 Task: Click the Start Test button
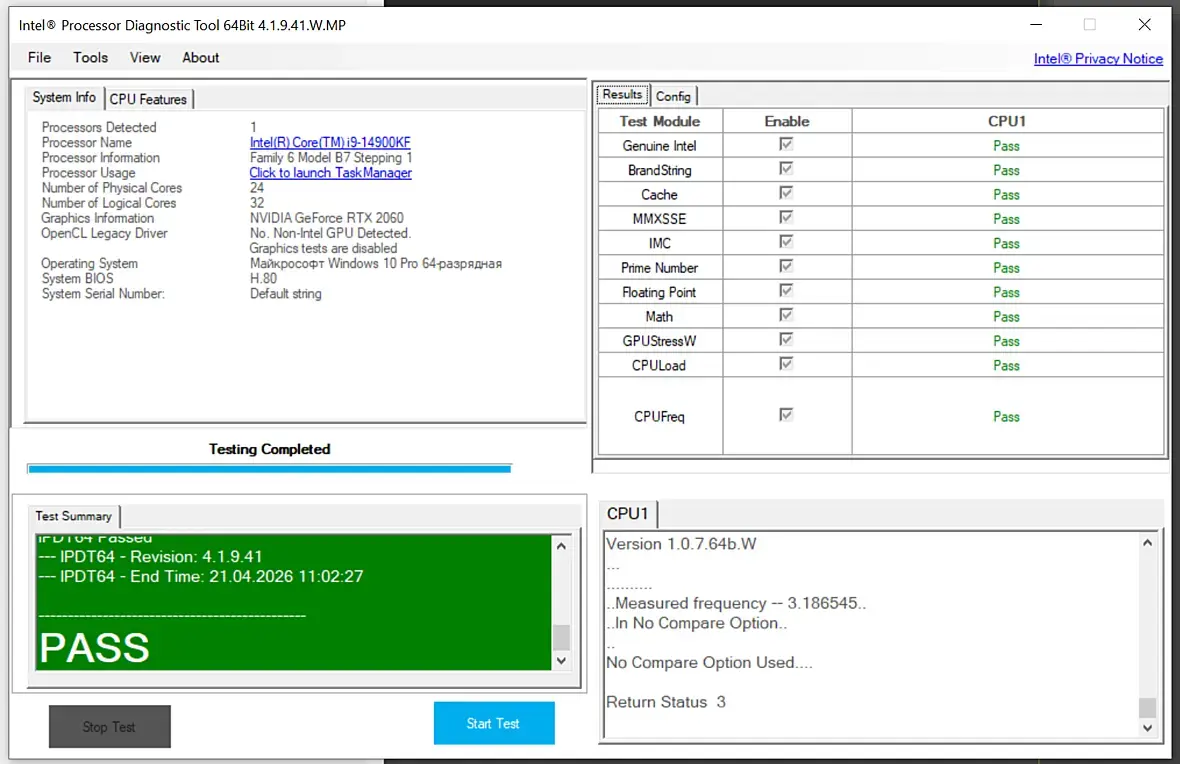point(494,723)
